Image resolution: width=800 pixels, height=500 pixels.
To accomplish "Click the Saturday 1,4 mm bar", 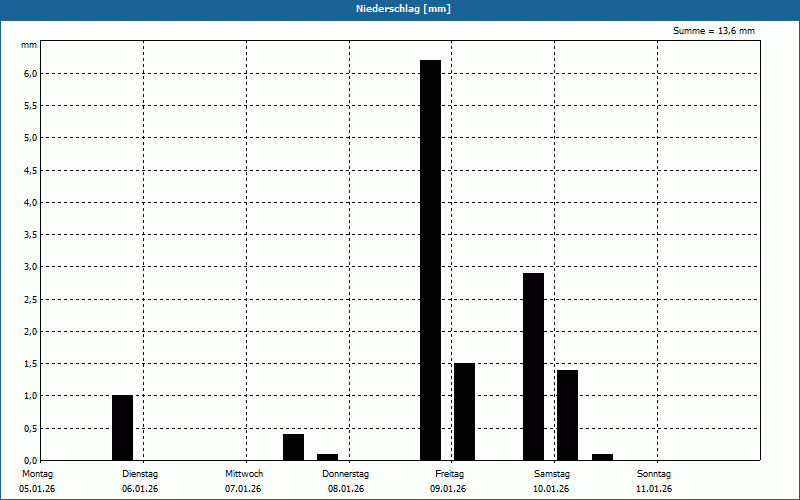I will coord(567,415).
